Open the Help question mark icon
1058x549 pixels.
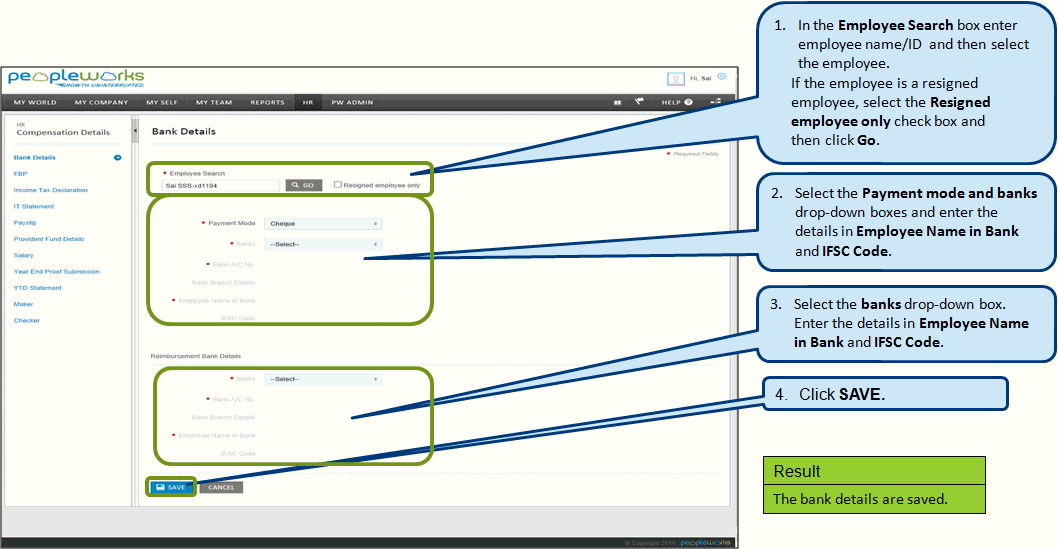[687, 102]
